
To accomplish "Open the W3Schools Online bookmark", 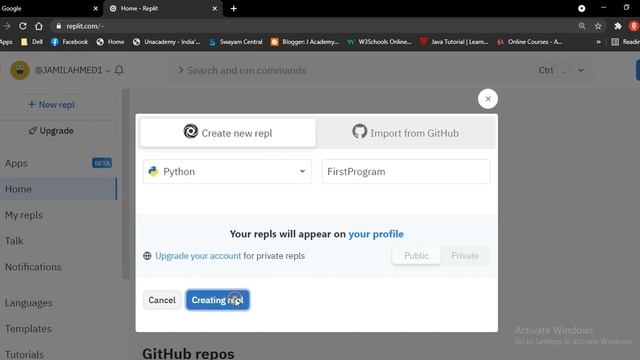I will (379, 42).
